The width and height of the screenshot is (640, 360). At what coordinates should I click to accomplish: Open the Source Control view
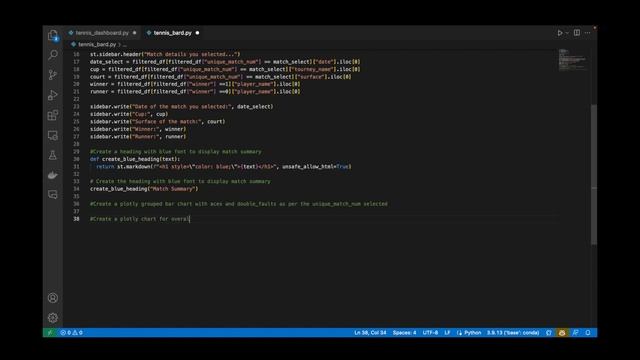pos(53,75)
